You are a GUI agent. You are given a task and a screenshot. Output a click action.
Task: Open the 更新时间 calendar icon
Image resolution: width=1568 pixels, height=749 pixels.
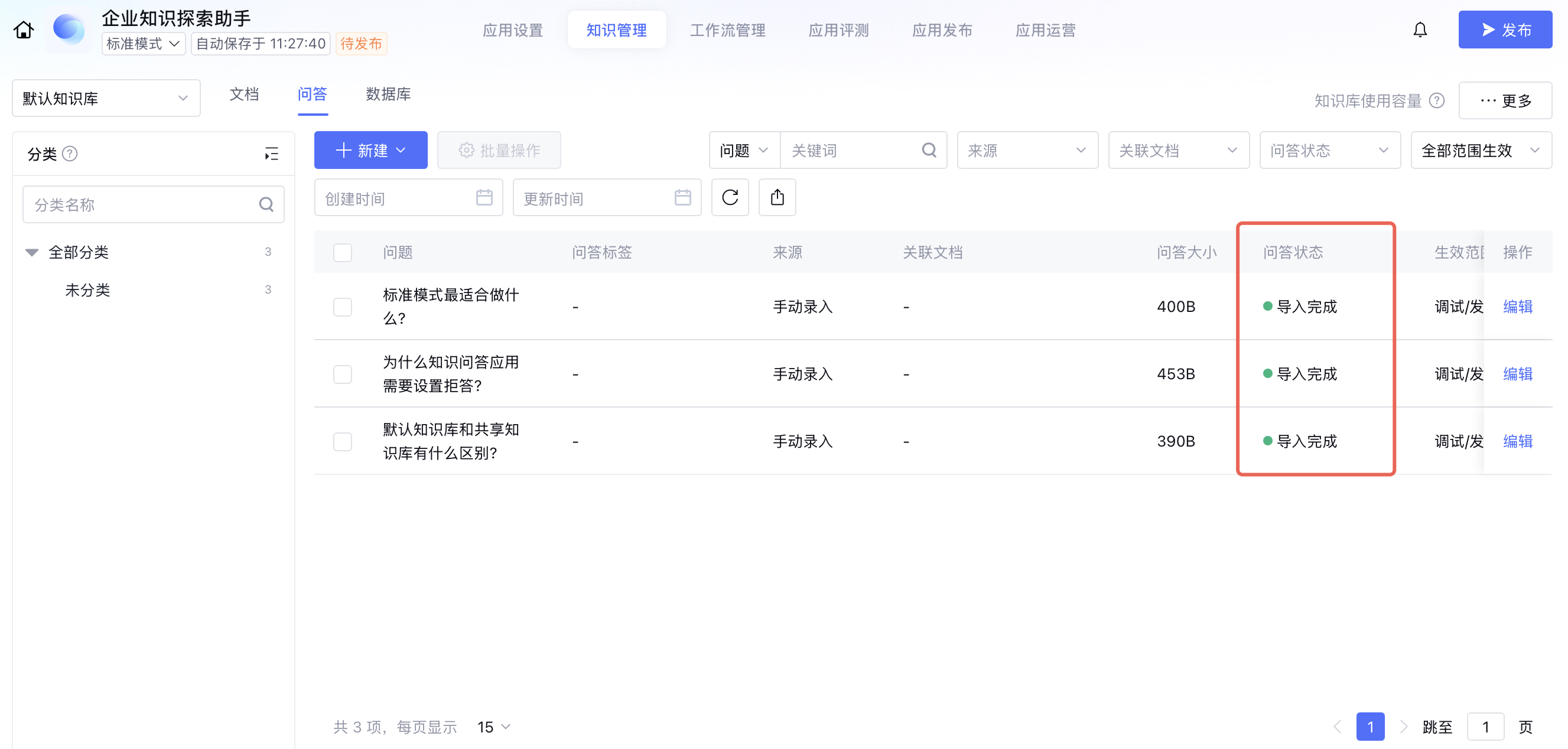click(x=682, y=197)
